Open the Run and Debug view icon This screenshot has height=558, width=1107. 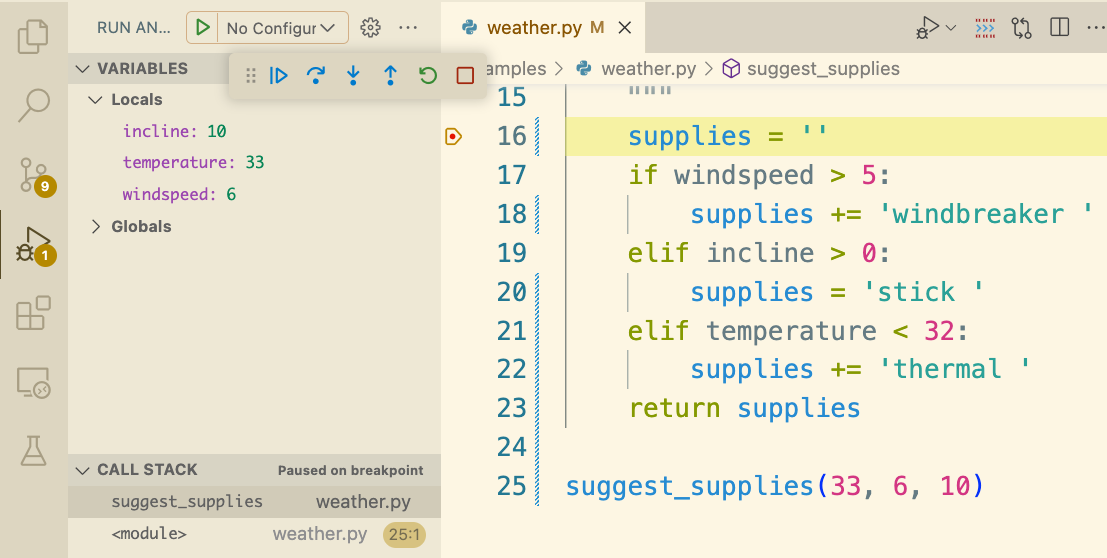pyautogui.click(x=34, y=245)
